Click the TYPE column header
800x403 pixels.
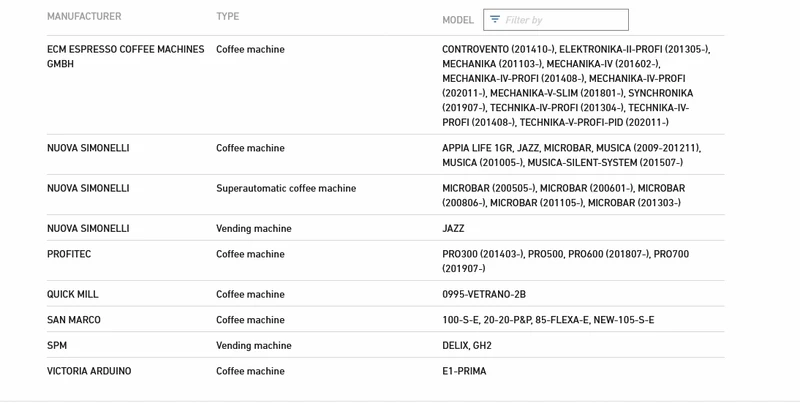pyautogui.click(x=228, y=16)
